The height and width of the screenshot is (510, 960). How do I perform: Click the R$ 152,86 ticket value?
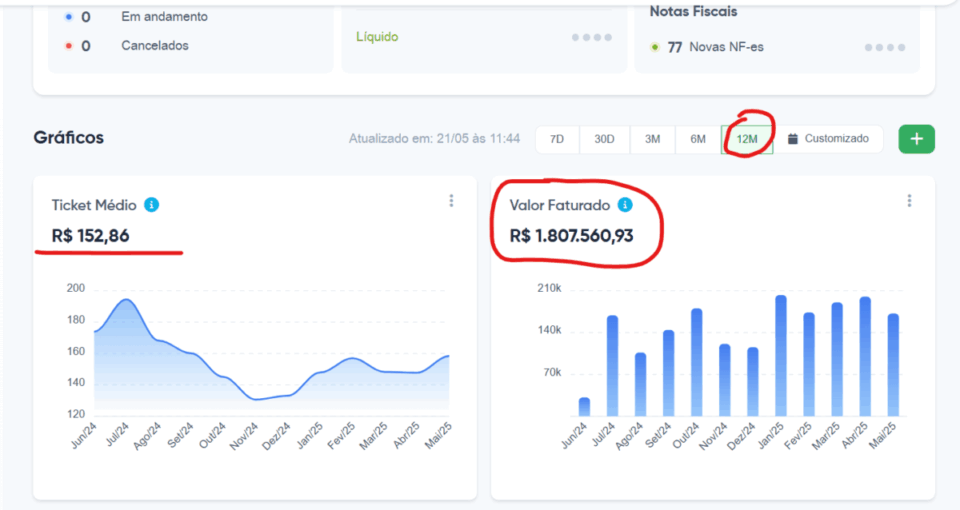coord(91,236)
